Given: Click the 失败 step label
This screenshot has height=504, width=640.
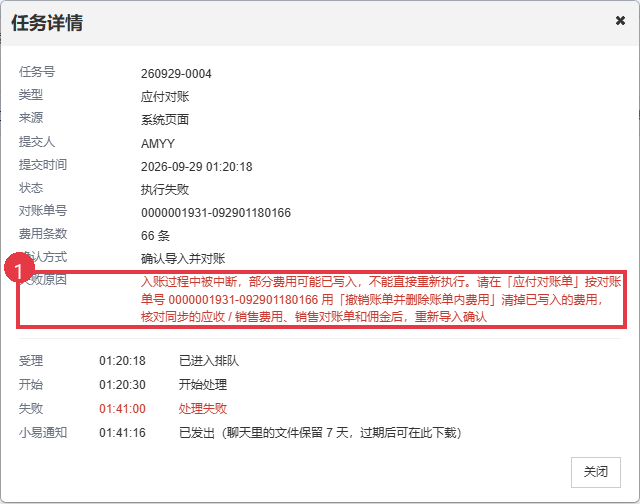Looking at the screenshot, I should (x=31, y=409).
